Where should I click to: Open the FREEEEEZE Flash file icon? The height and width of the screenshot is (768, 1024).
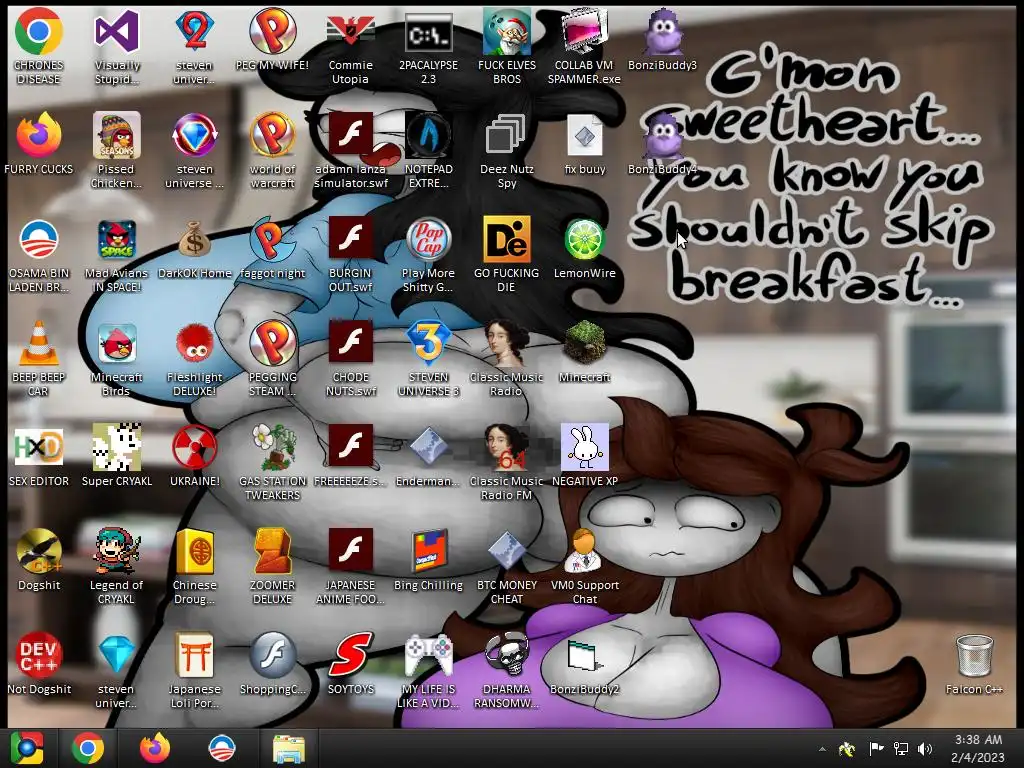[351, 445]
